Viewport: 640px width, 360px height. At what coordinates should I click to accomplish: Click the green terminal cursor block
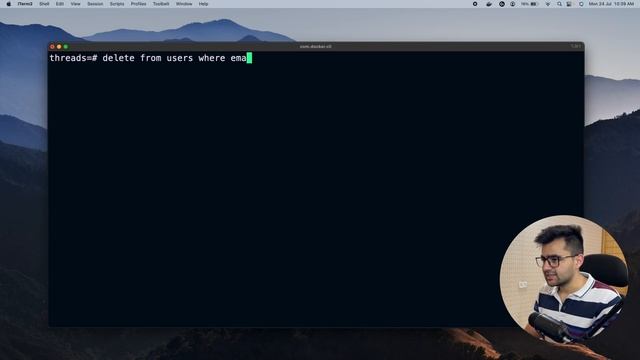[249, 58]
